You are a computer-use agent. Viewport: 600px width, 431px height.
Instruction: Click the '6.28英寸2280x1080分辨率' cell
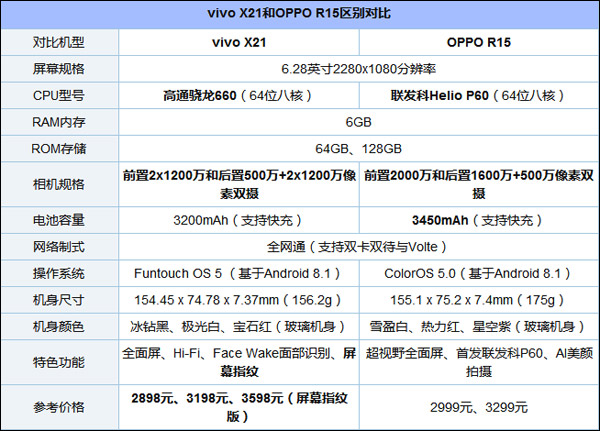pyautogui.click(x=359, y=69)
